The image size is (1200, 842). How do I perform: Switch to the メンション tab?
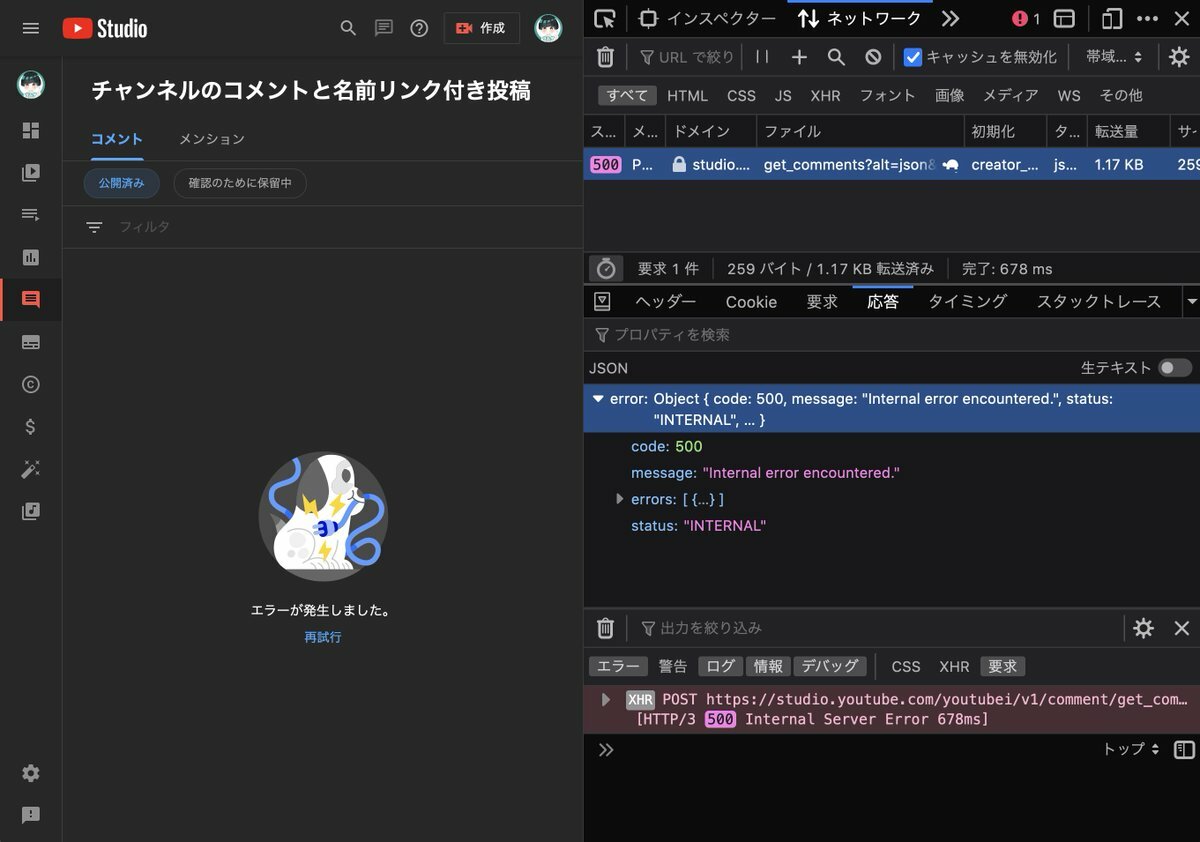(x=211, y=139)
